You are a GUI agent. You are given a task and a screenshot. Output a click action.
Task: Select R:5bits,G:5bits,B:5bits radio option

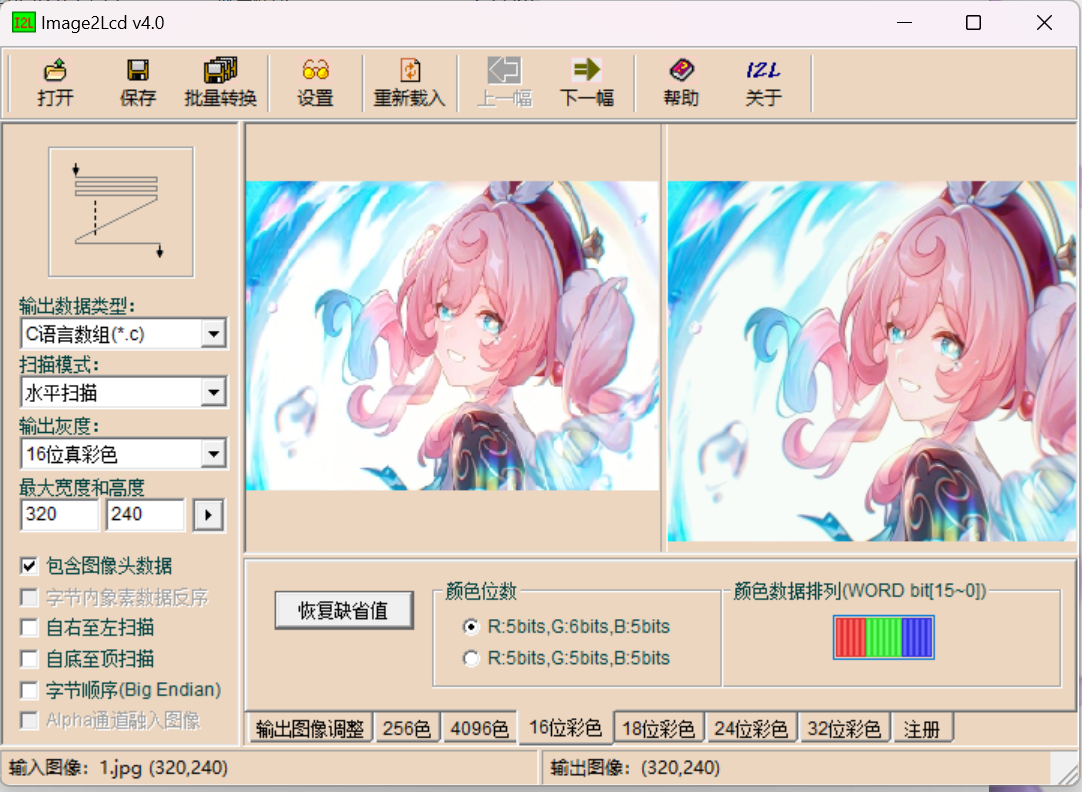tap(471, 658)
